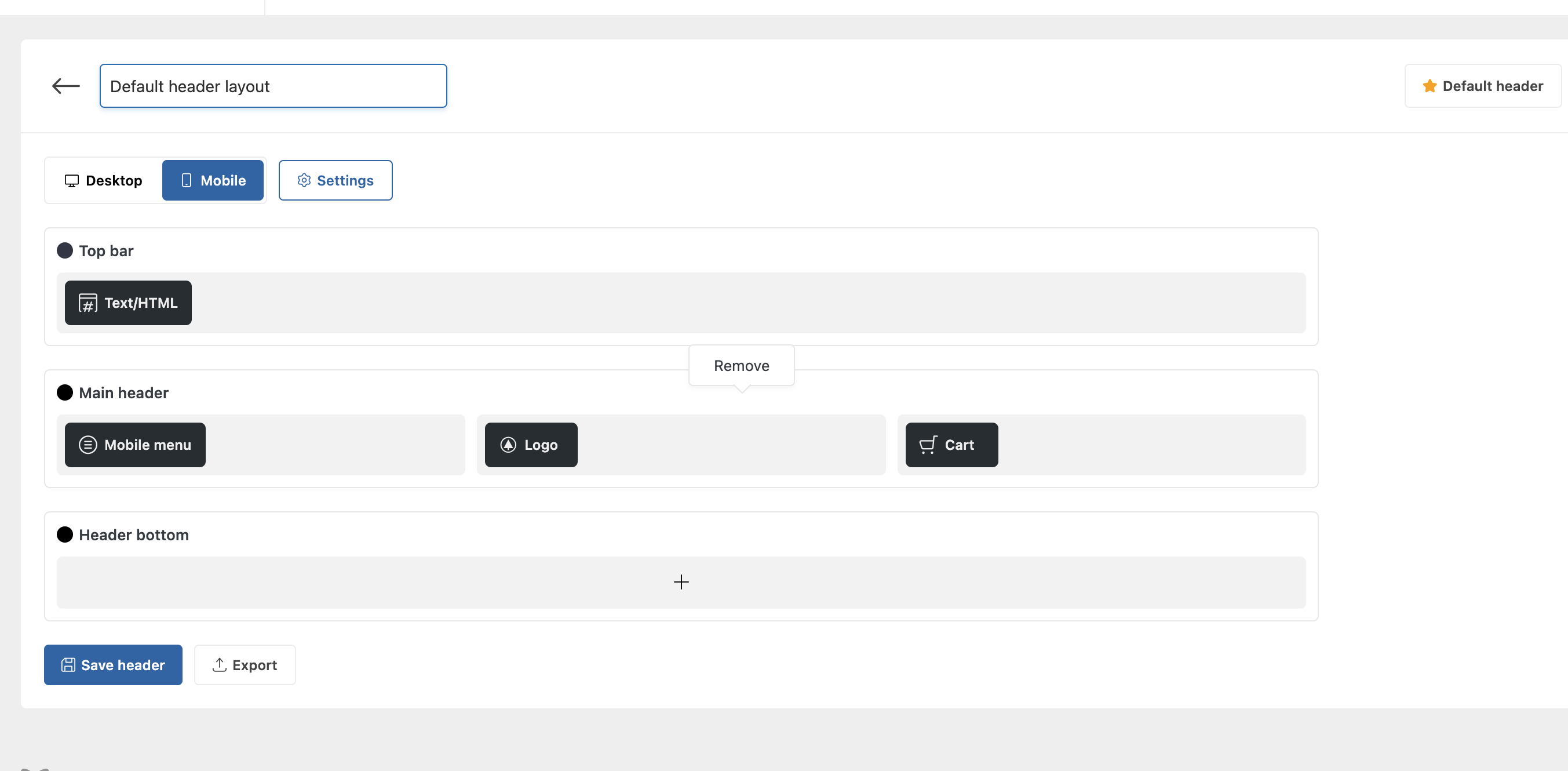The height and width of the screenshot is (771, 1568).
Task: Switch to the Desktop tab
Action: tap(104, 181)
